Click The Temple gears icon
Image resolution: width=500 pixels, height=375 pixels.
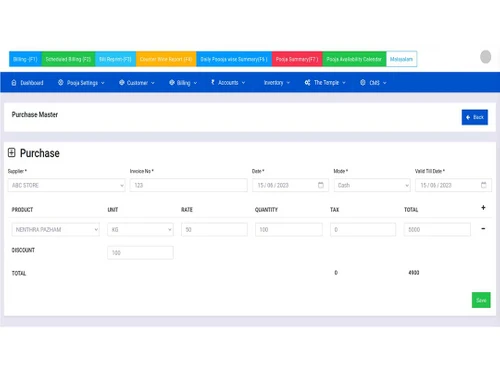[x=307, y=82]
